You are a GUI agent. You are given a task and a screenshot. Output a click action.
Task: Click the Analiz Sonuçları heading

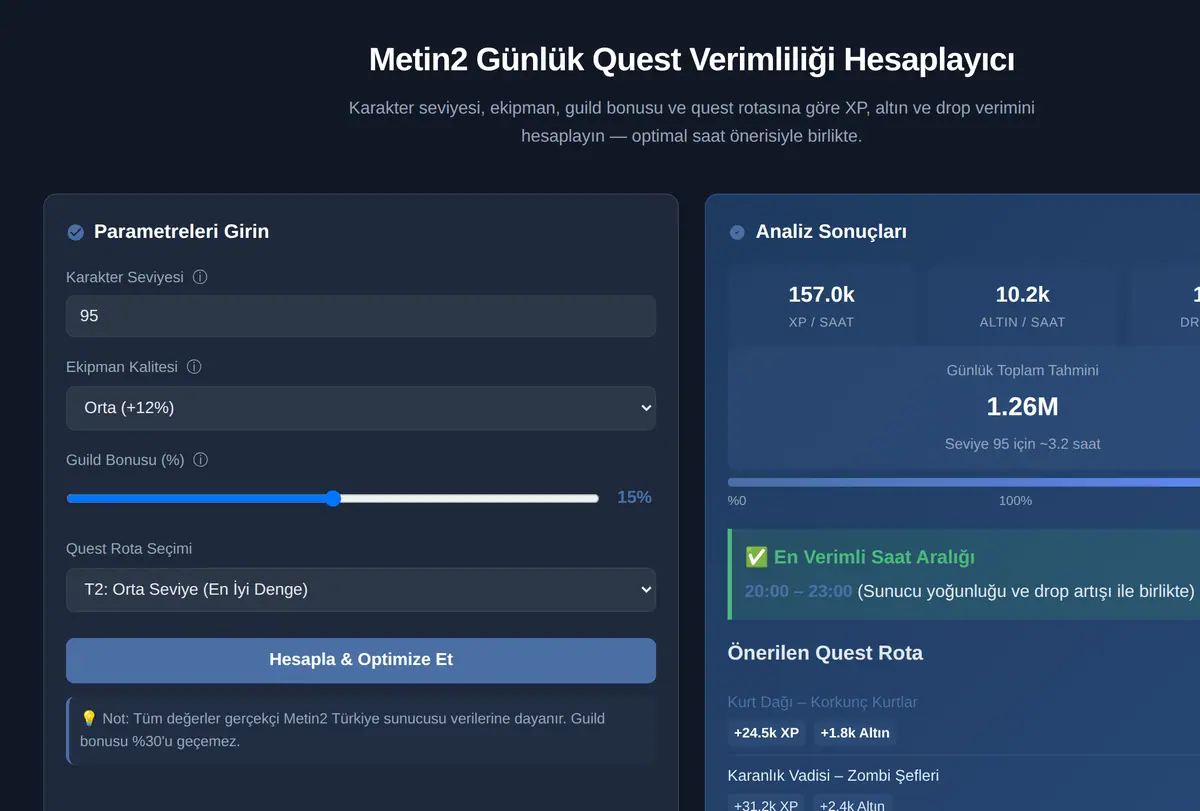pyautogui.click(x=831, y=232)
